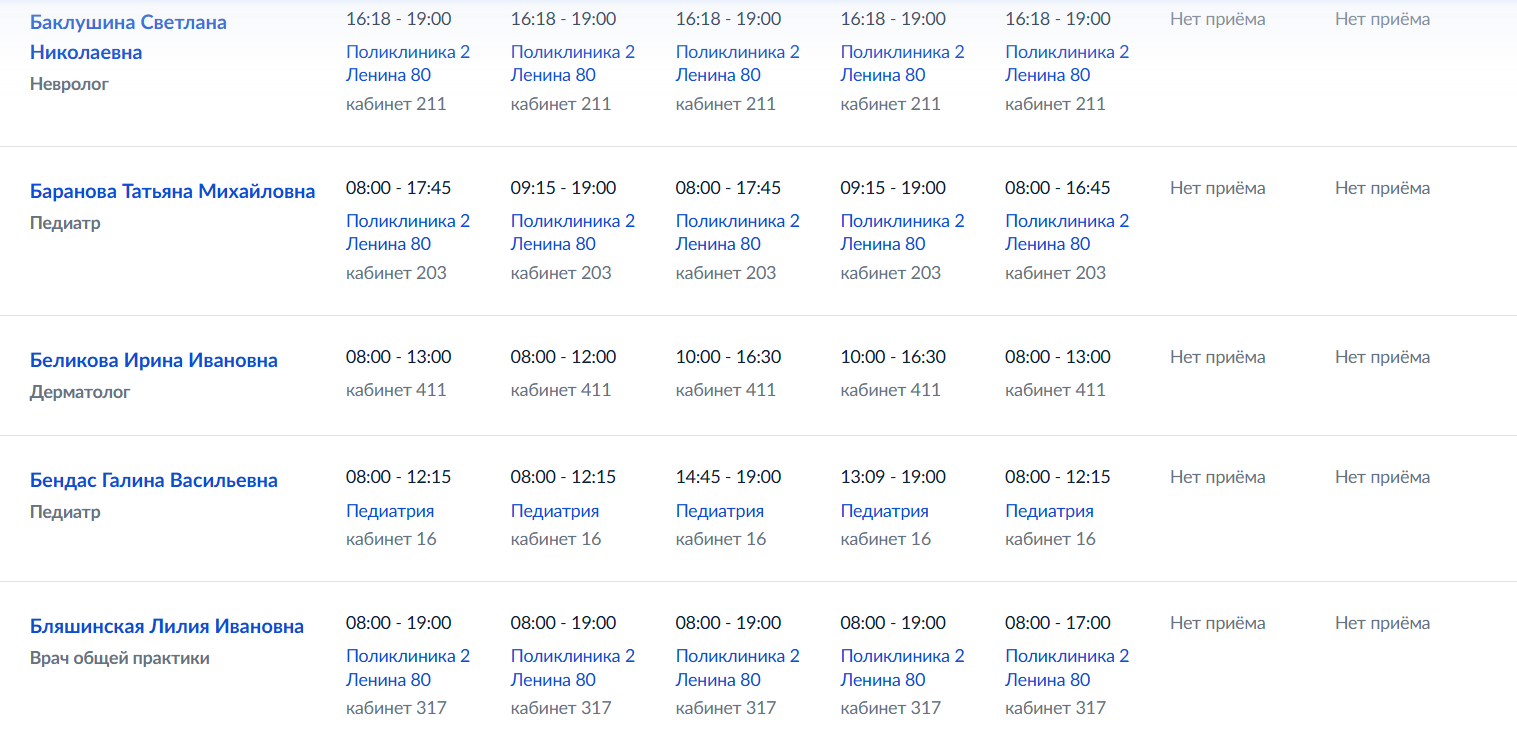Click Баранова's first 08:00 - 17:45 clinic link
The image size is (1517, 750).
(408, 232)
